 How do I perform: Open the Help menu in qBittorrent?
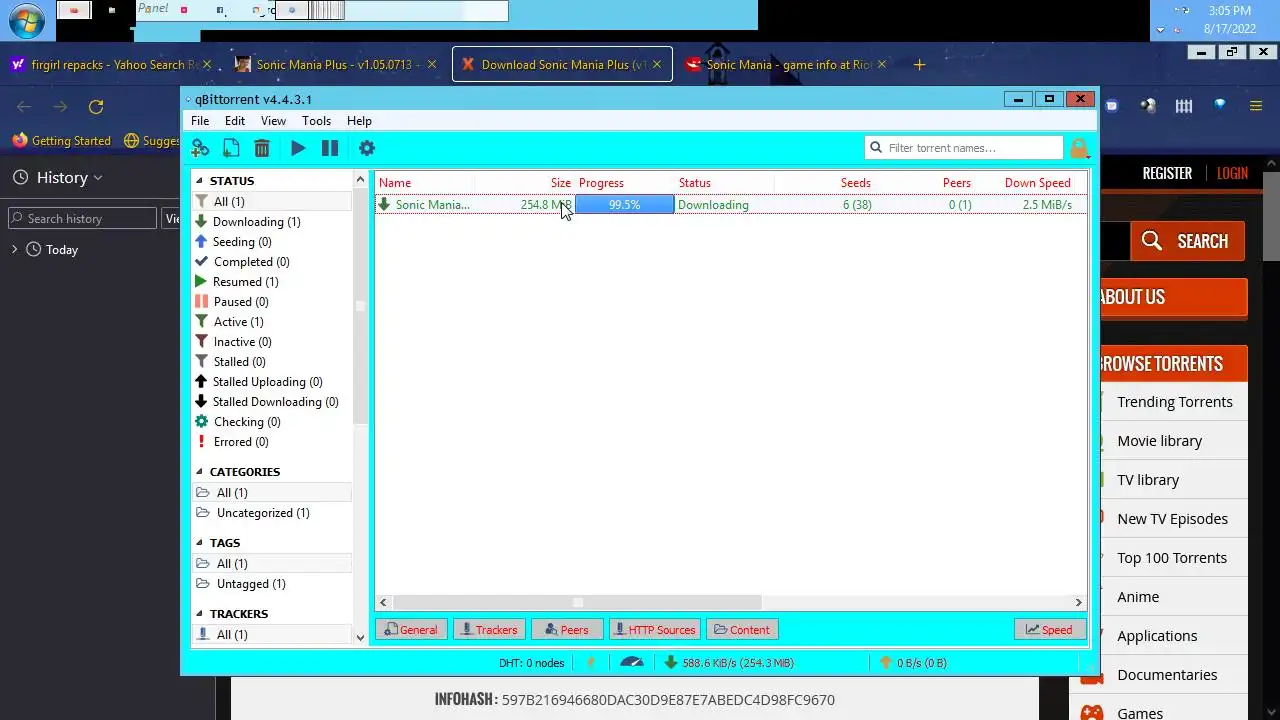[x=359, y=121]
